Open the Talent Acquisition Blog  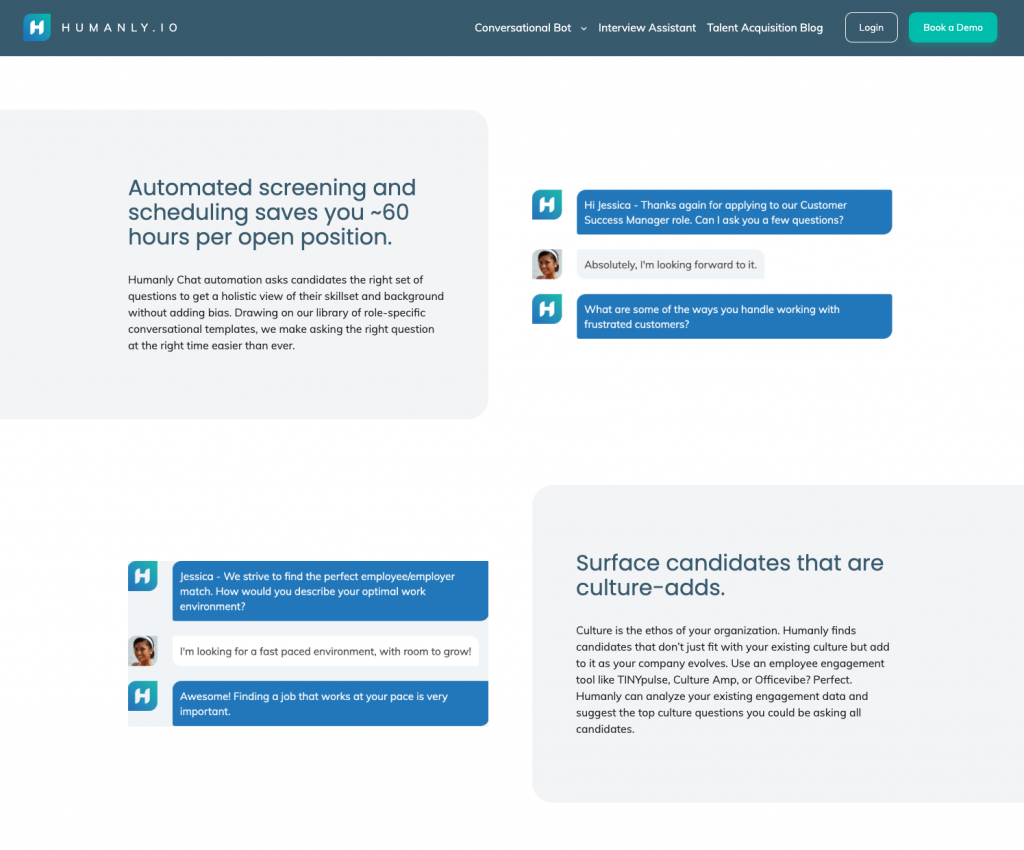[x=765, y=28]
